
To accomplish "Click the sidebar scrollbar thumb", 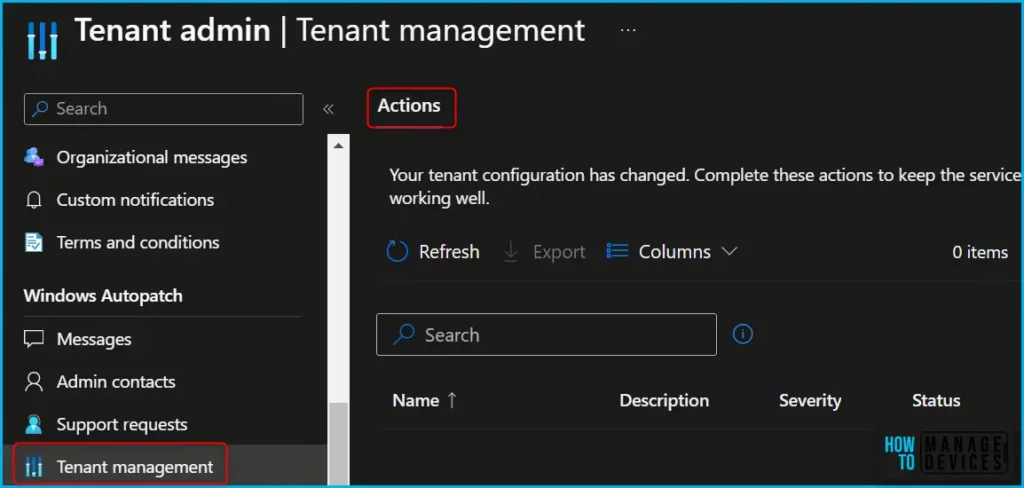I will [338, 444].
